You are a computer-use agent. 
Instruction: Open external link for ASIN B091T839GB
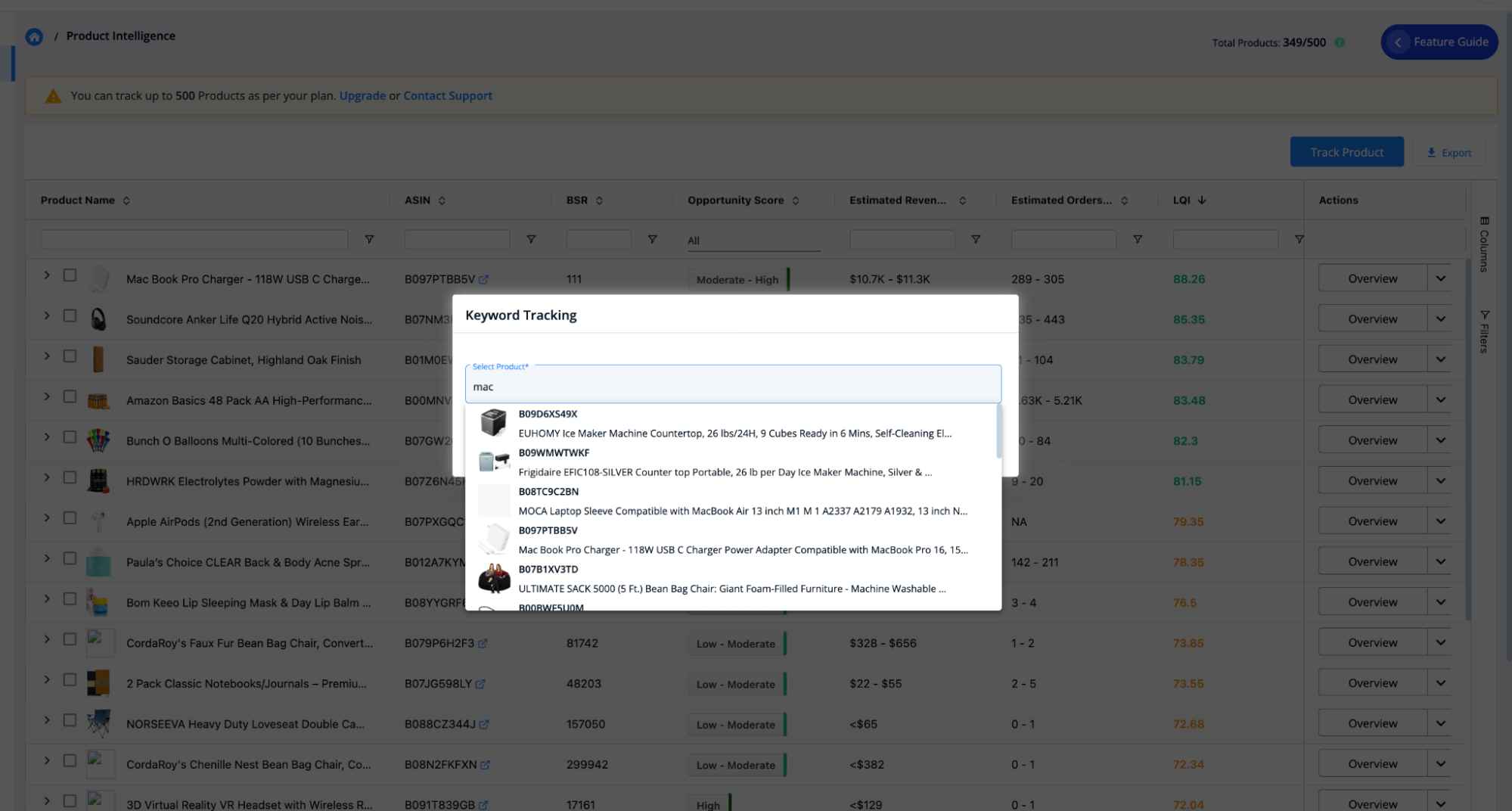point(483,805)
